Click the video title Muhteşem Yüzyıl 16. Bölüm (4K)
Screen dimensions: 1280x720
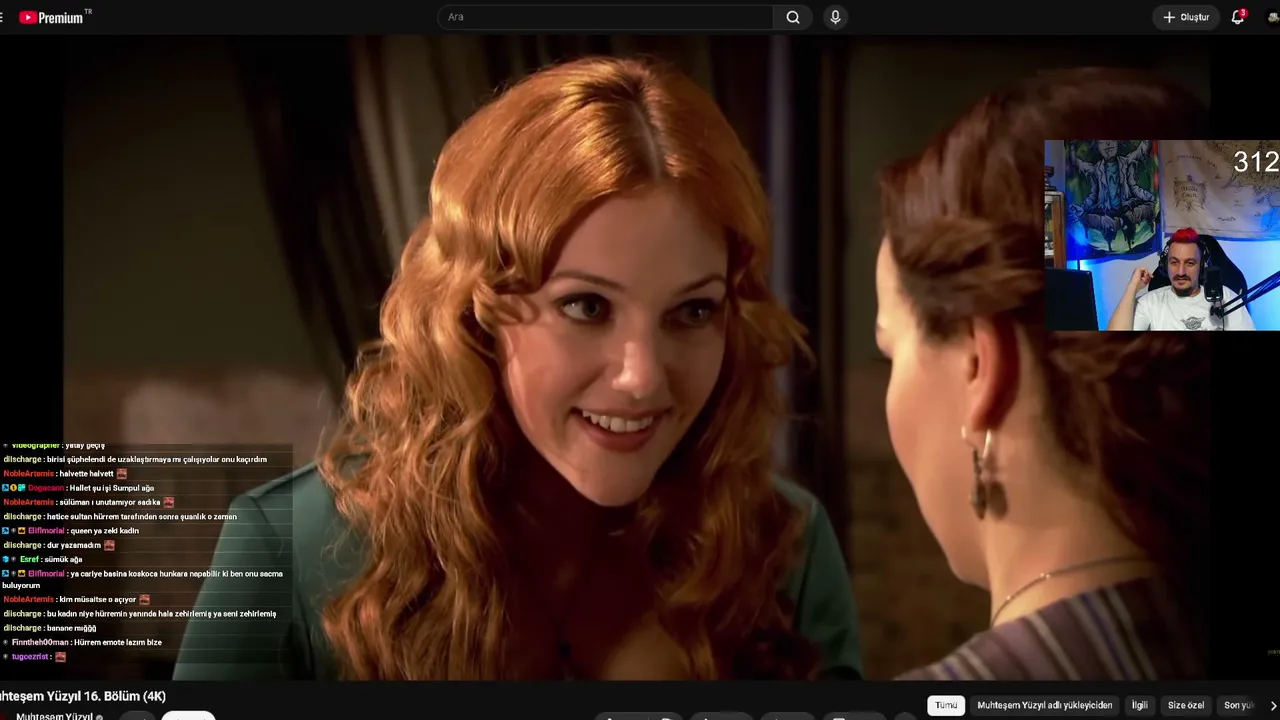[x=83, y=696]
